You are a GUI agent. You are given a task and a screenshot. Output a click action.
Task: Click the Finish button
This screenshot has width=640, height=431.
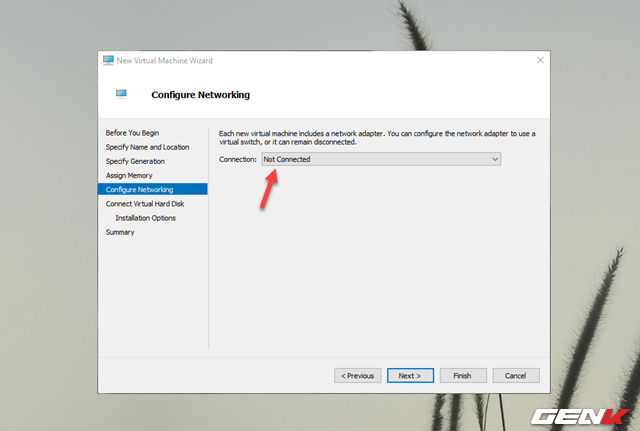(463, 375)
